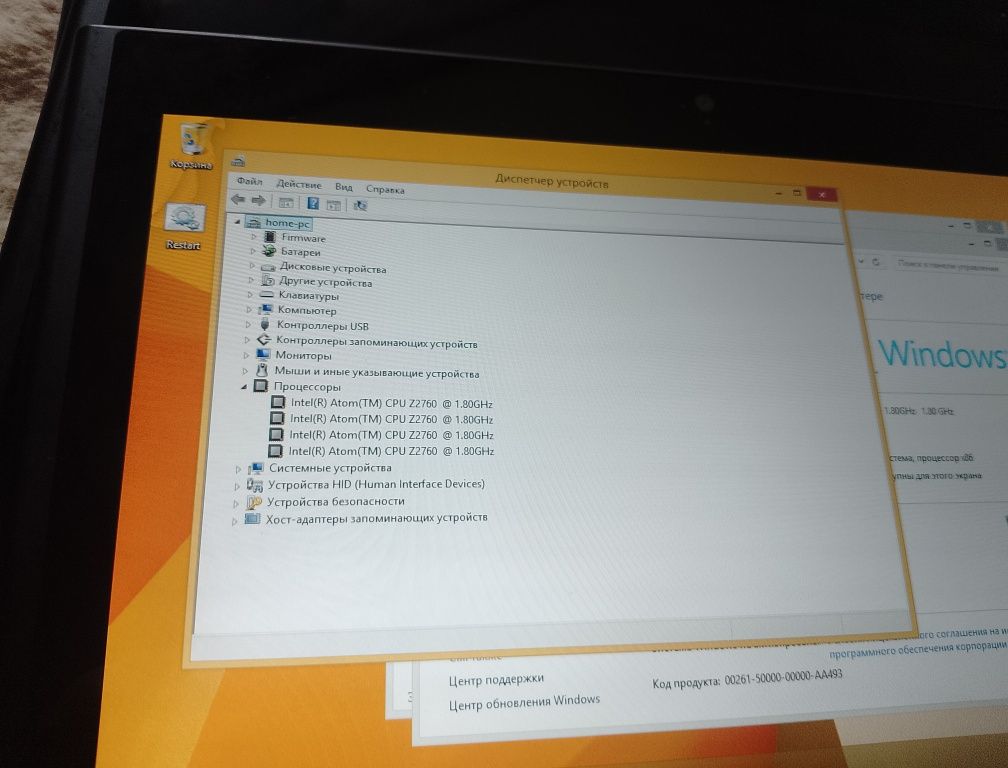Select the Restart desktop shortcut
The image size is (1008, 768).
point(184,226)
